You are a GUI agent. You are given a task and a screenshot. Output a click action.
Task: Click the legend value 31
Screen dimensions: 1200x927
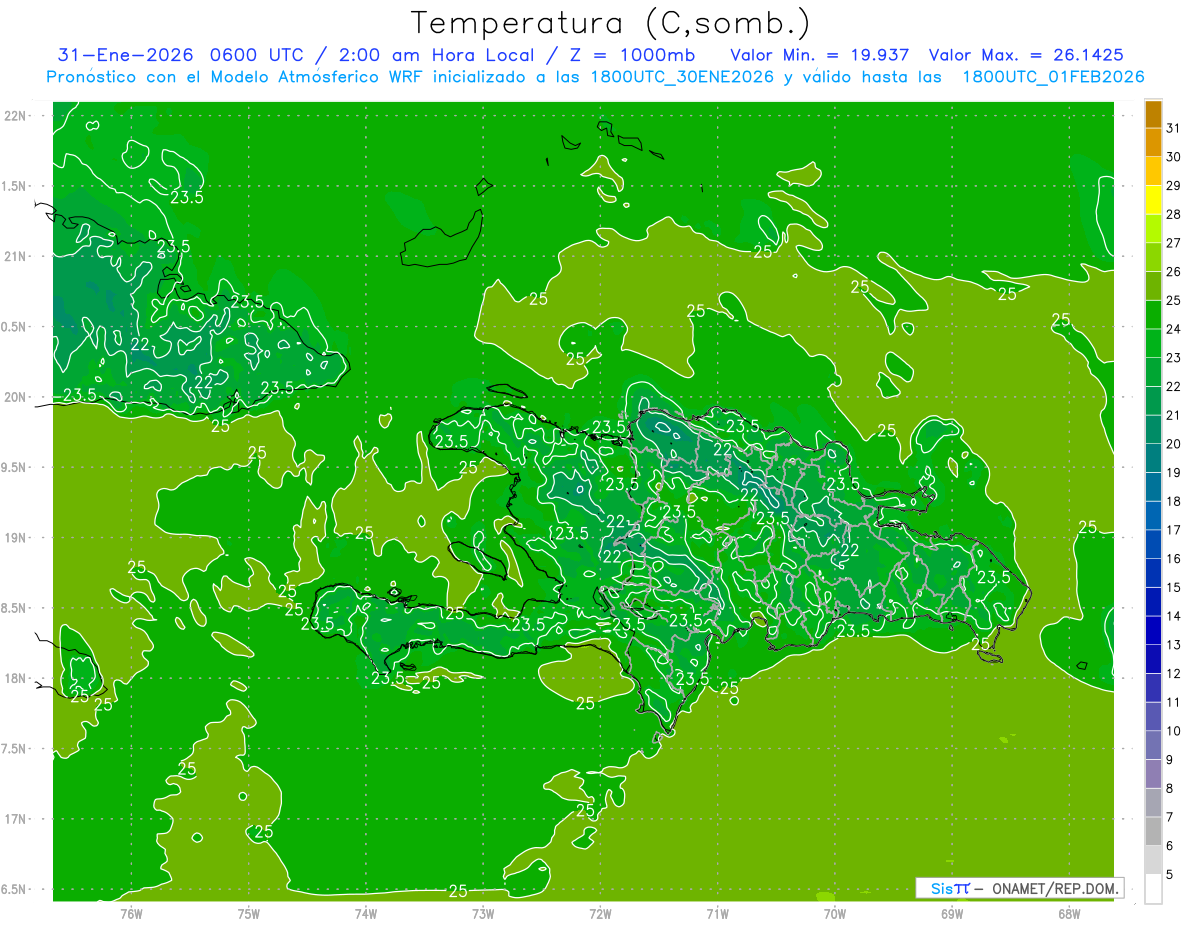1174,128
